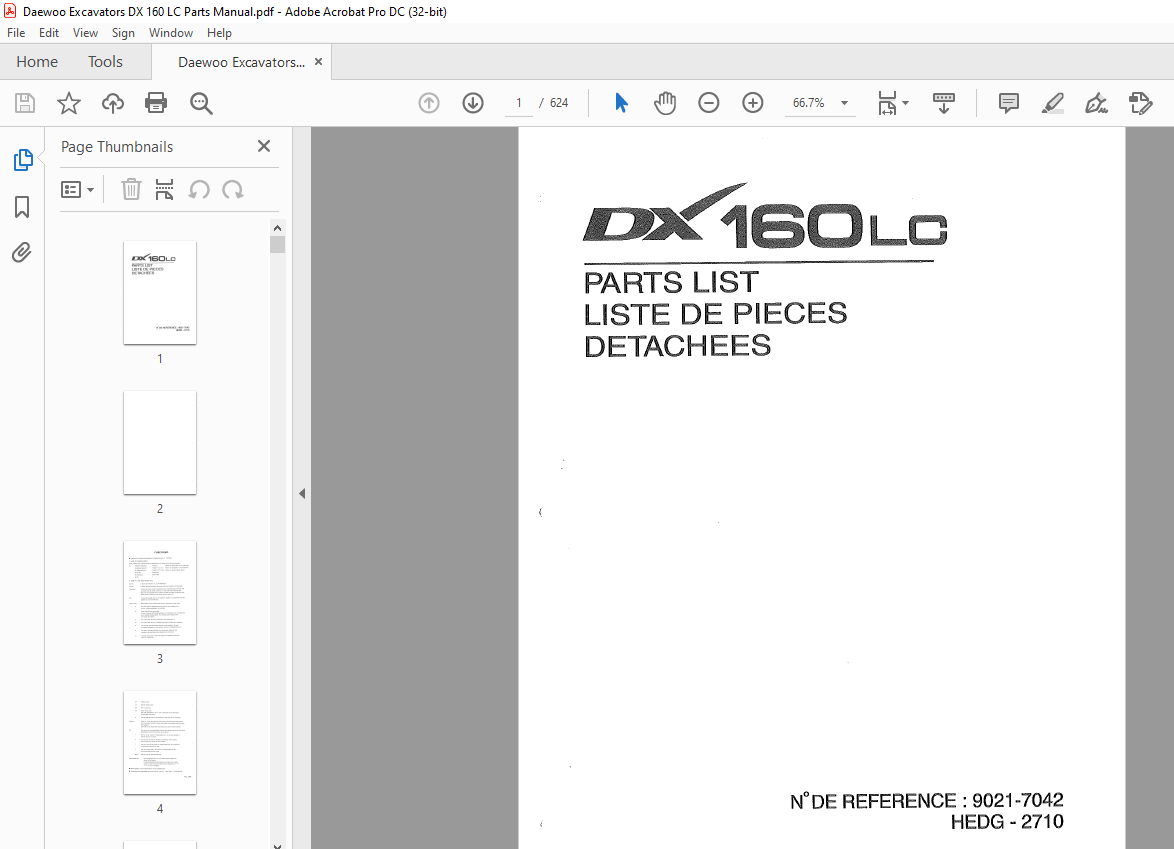Go to next page arrow
1174x849 pixels.
(x=472, y=103)
